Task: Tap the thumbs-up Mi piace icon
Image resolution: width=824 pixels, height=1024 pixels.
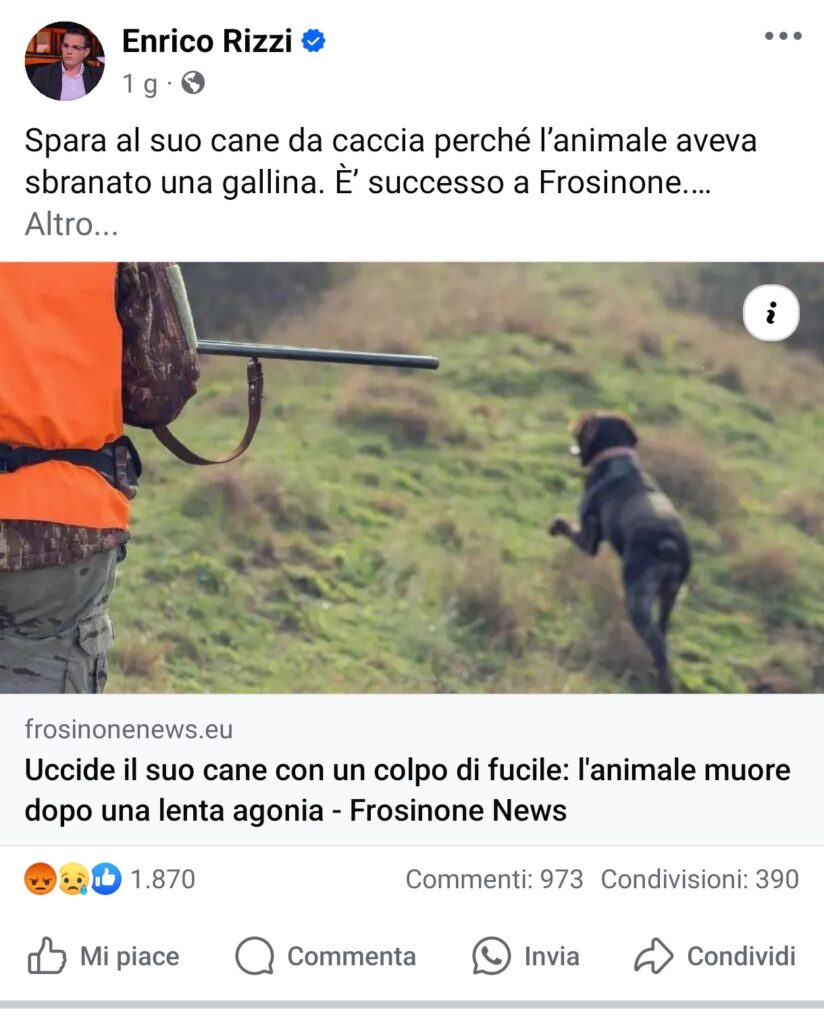Action: coord(46,956)
